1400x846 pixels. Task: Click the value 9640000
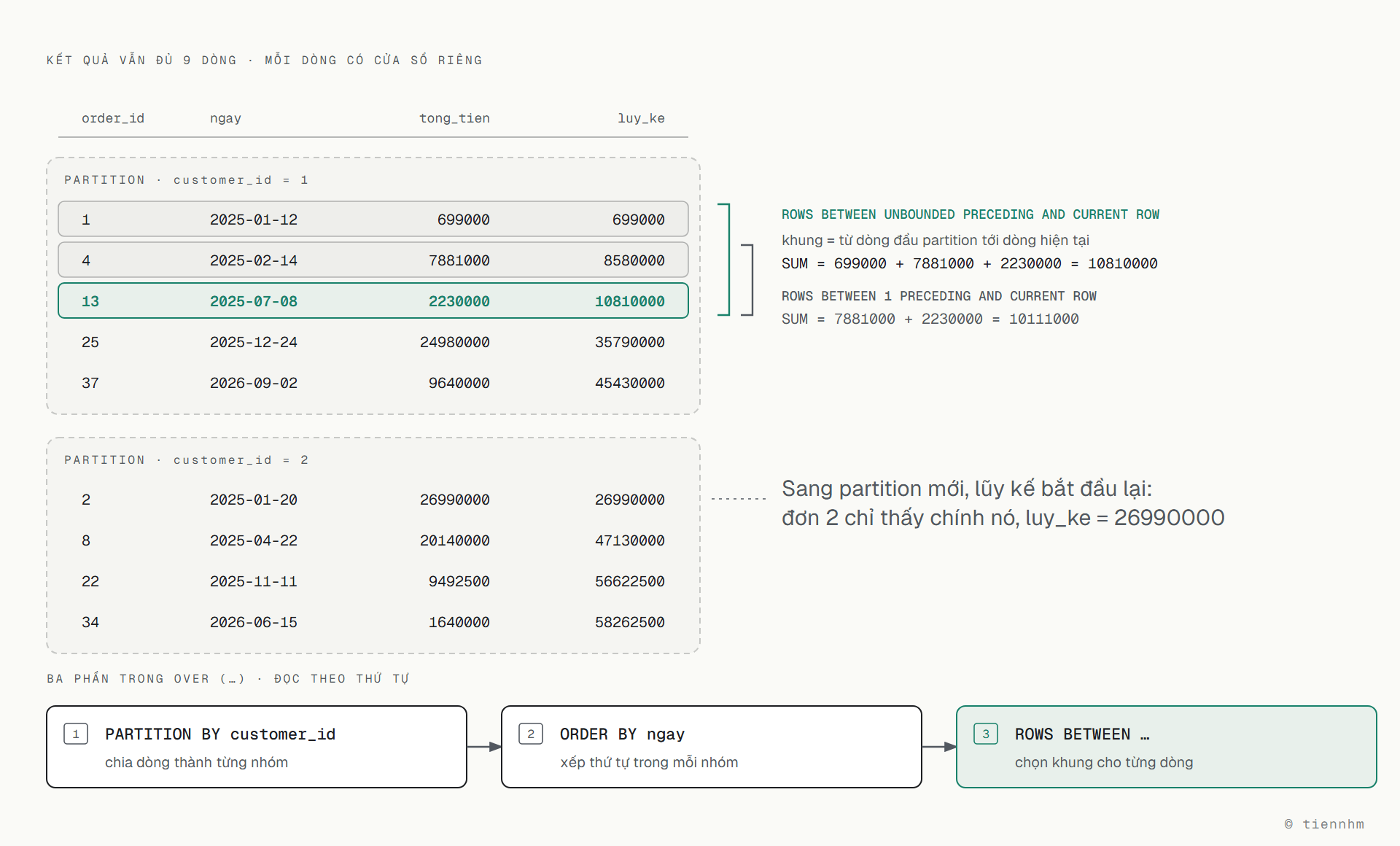(459, 383)
